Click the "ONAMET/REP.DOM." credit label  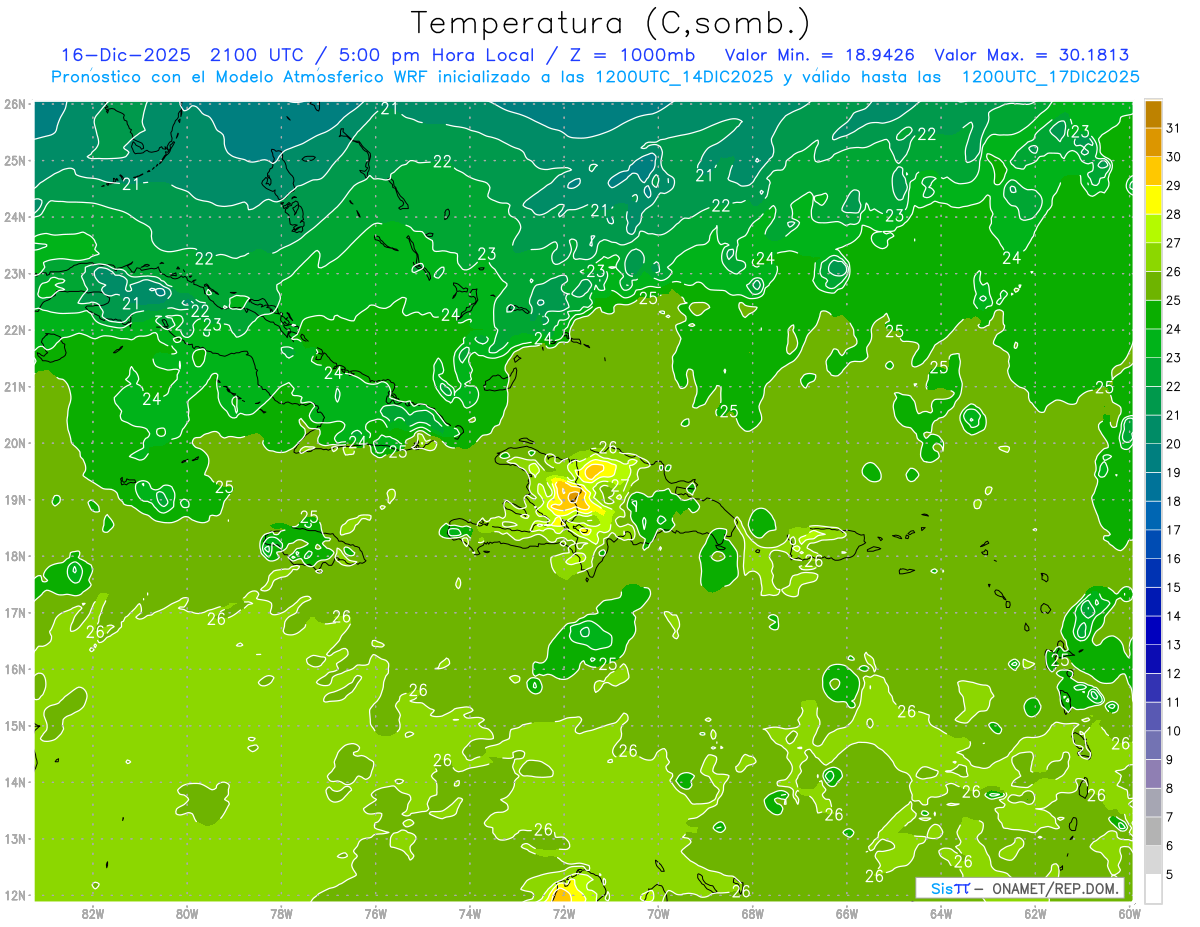click(x=1056, y=888)
